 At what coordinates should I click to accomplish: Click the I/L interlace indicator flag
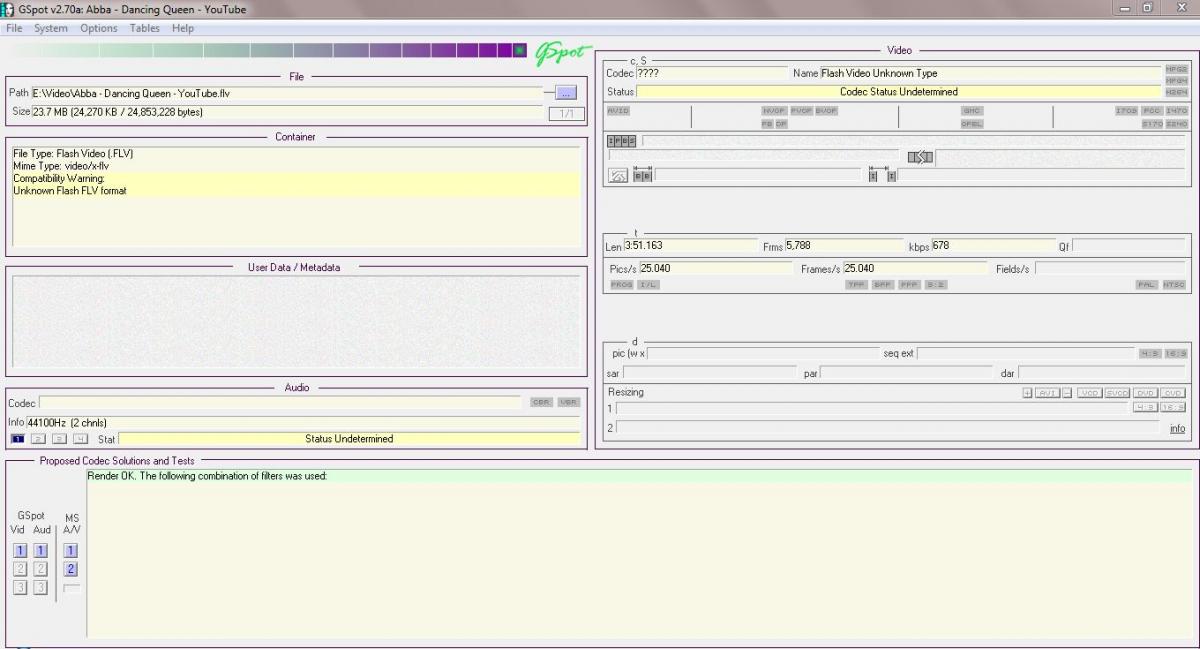click(x=647, y=285)
